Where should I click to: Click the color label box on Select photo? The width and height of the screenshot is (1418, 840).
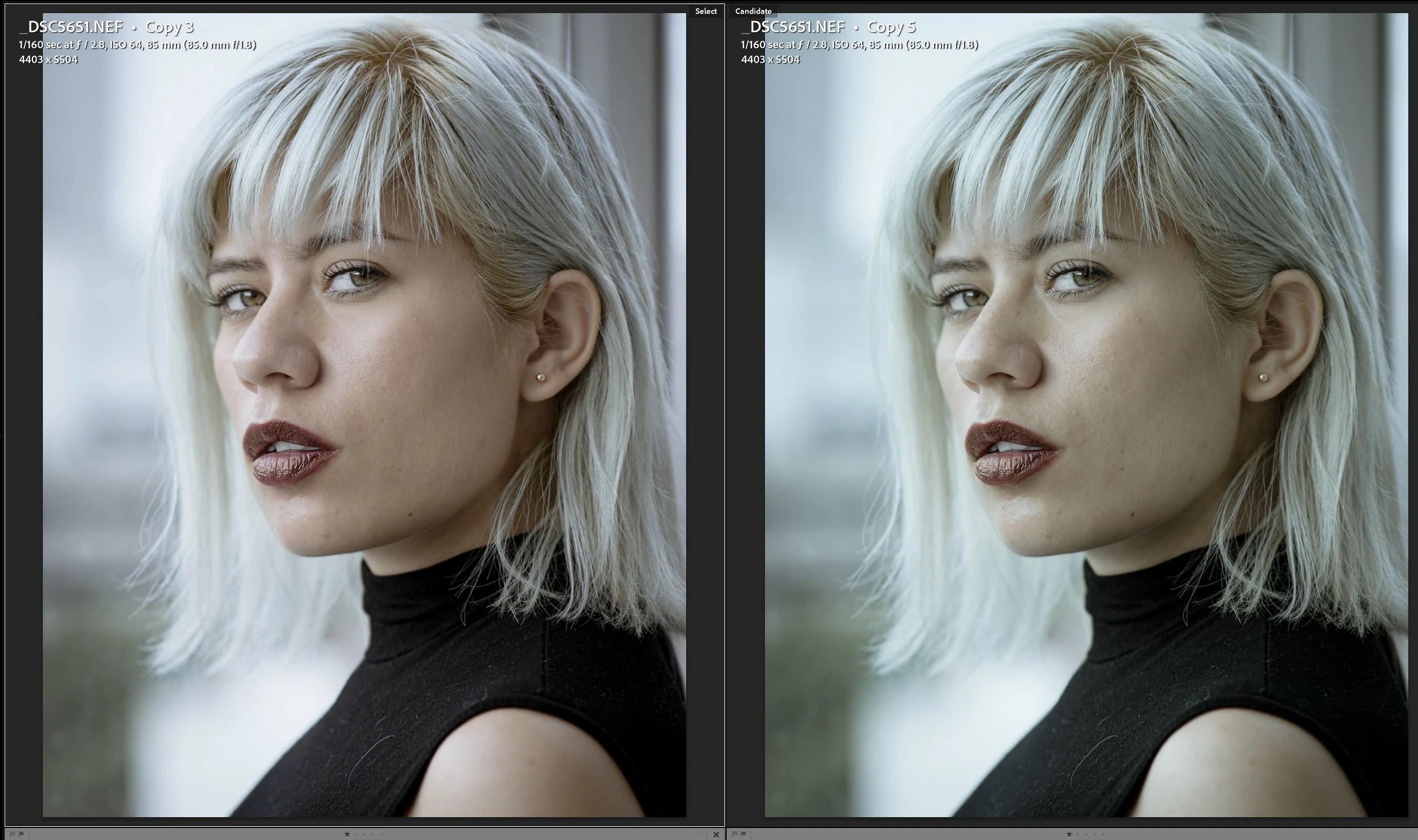click(x=700, y=834)
